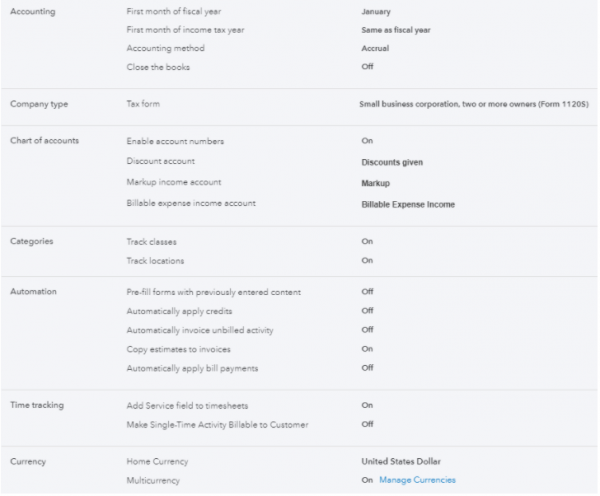Click the "Copy estimates to invoices" setting label
Image resolution: width=600 pixels, height=496 pixels.
[x=179, y=349]
